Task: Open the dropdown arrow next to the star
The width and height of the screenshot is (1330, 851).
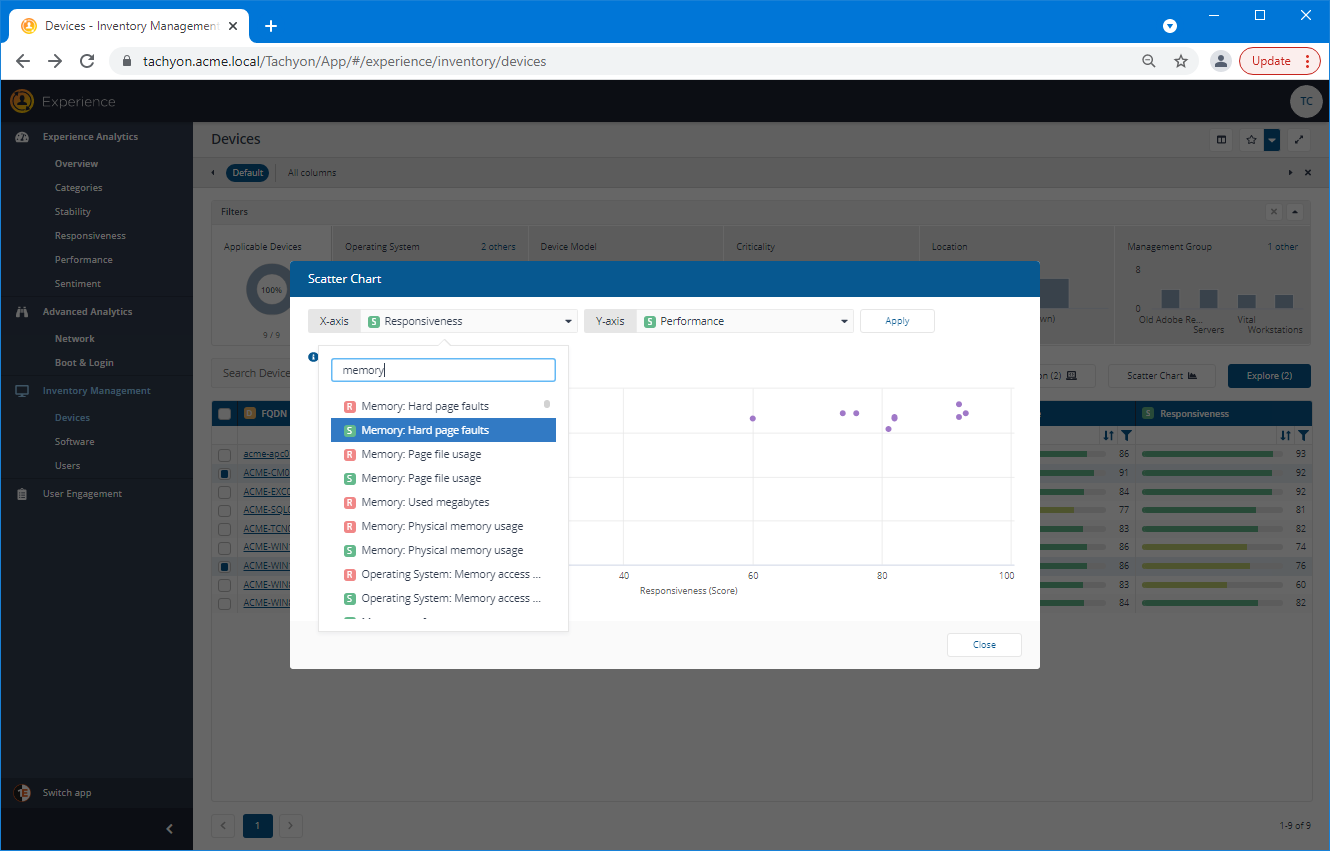Action: (x=1272, y=140)
